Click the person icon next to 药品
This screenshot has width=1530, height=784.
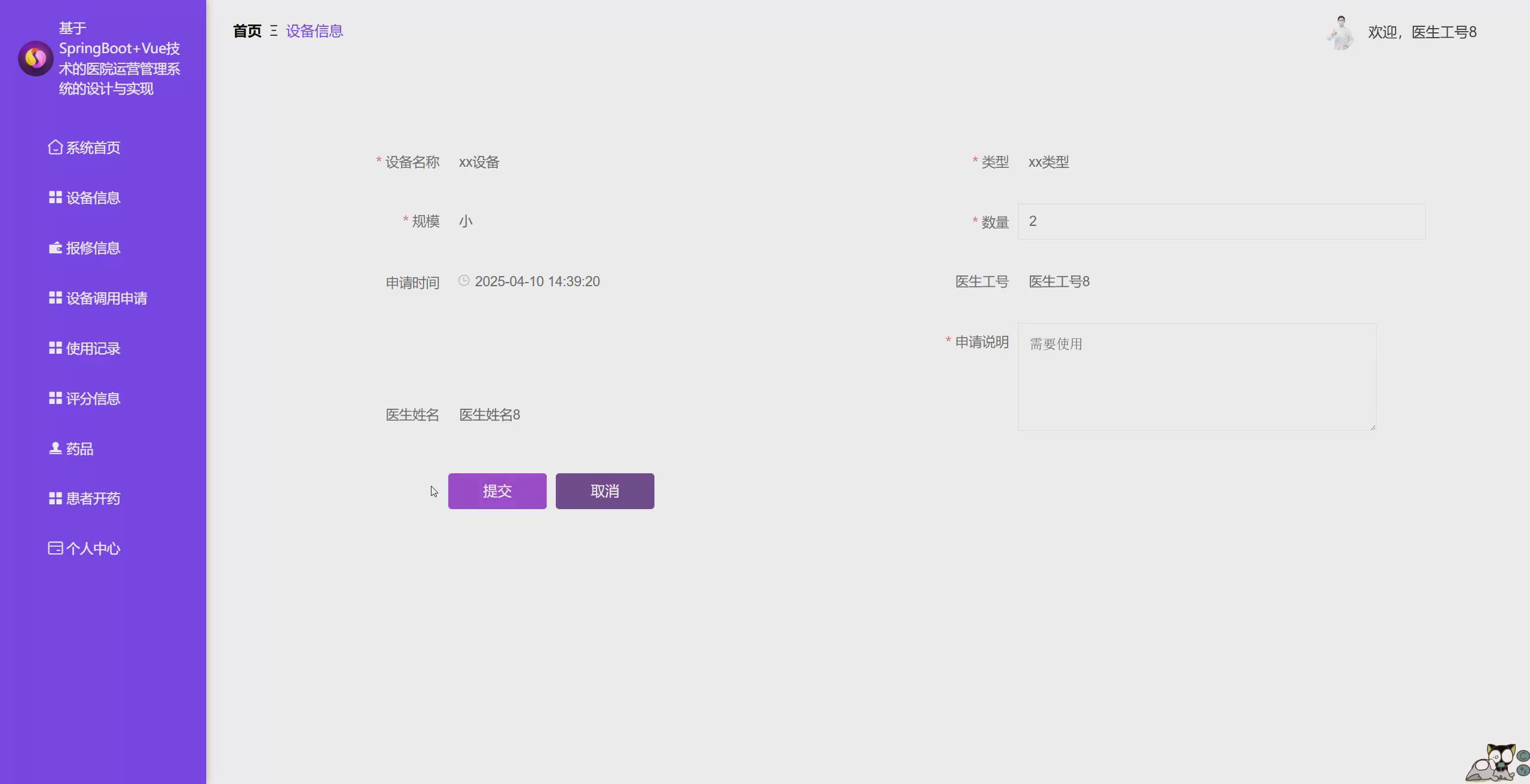click(x=54, y=448)
